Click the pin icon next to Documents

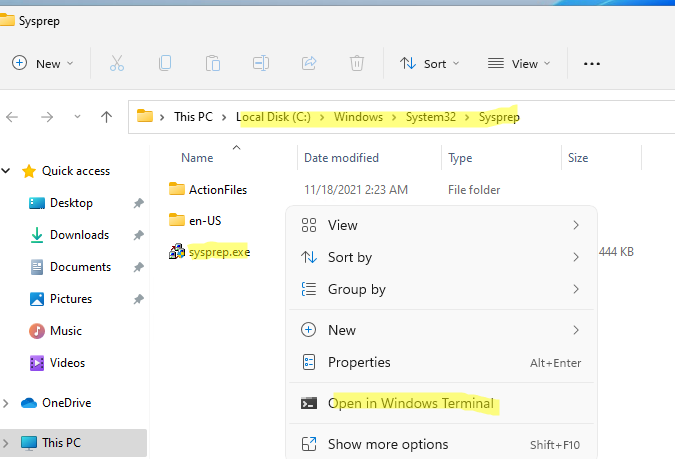(138, 267)
